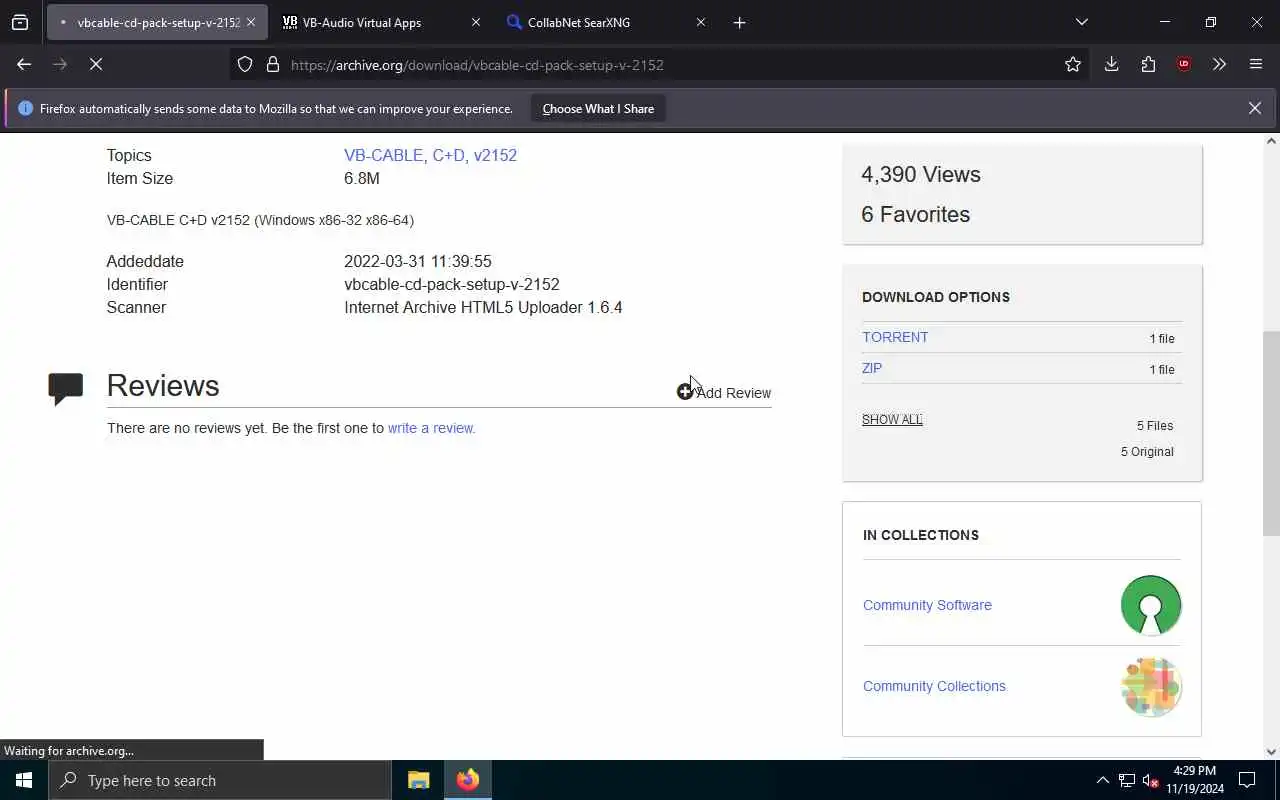Close the VB-Audio Virtual Apps tab
The image size is (1280, 800).
[475, 22]
